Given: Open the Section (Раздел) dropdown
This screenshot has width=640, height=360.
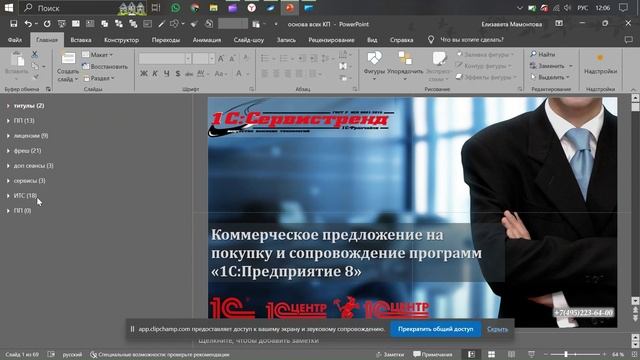Looking at the screenshot, I should [99, 78].
